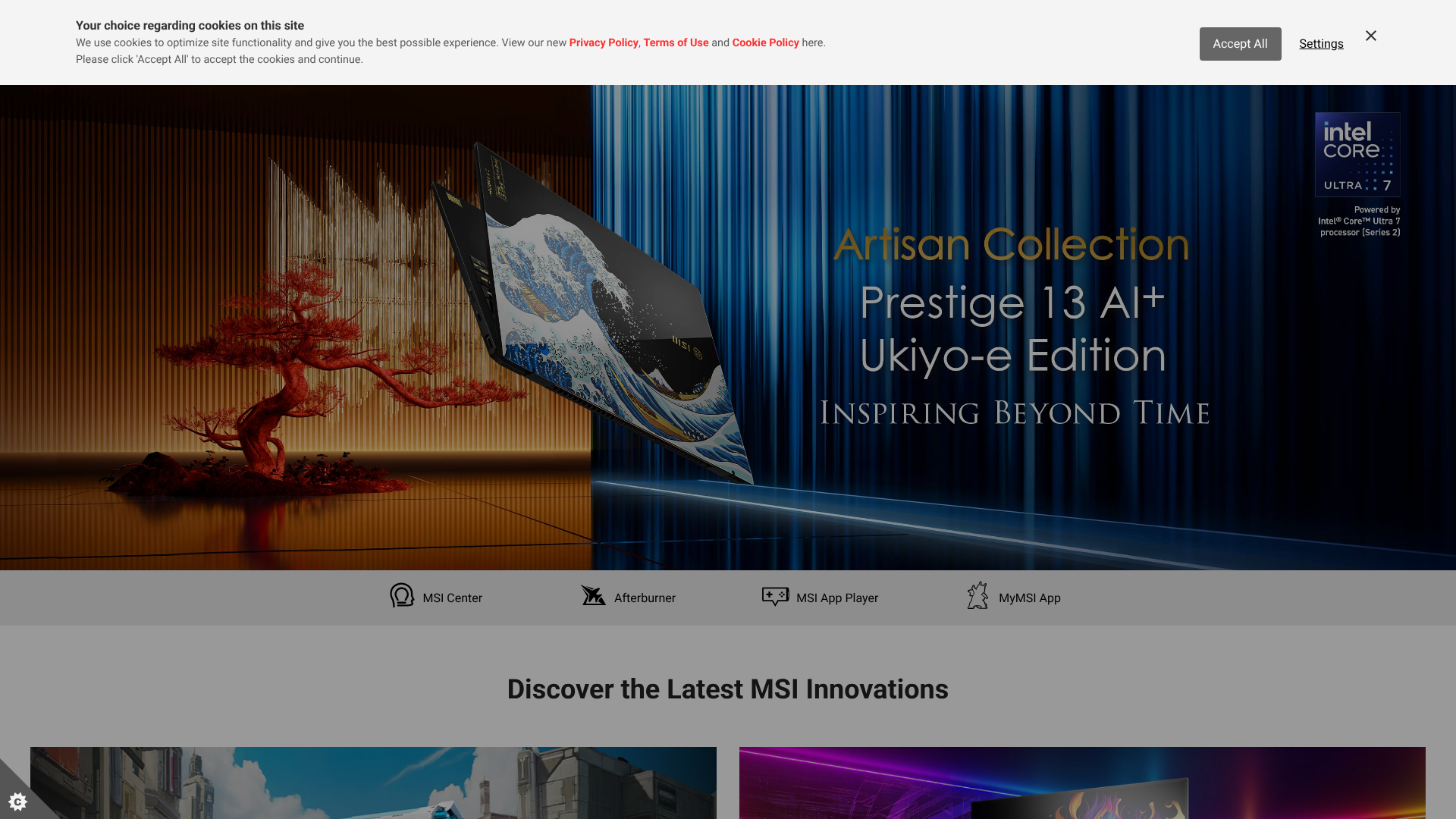Open cookie Settings link
This screenshot has height=819, width=1456.
pyautogui.click(x=1321, y=44)
